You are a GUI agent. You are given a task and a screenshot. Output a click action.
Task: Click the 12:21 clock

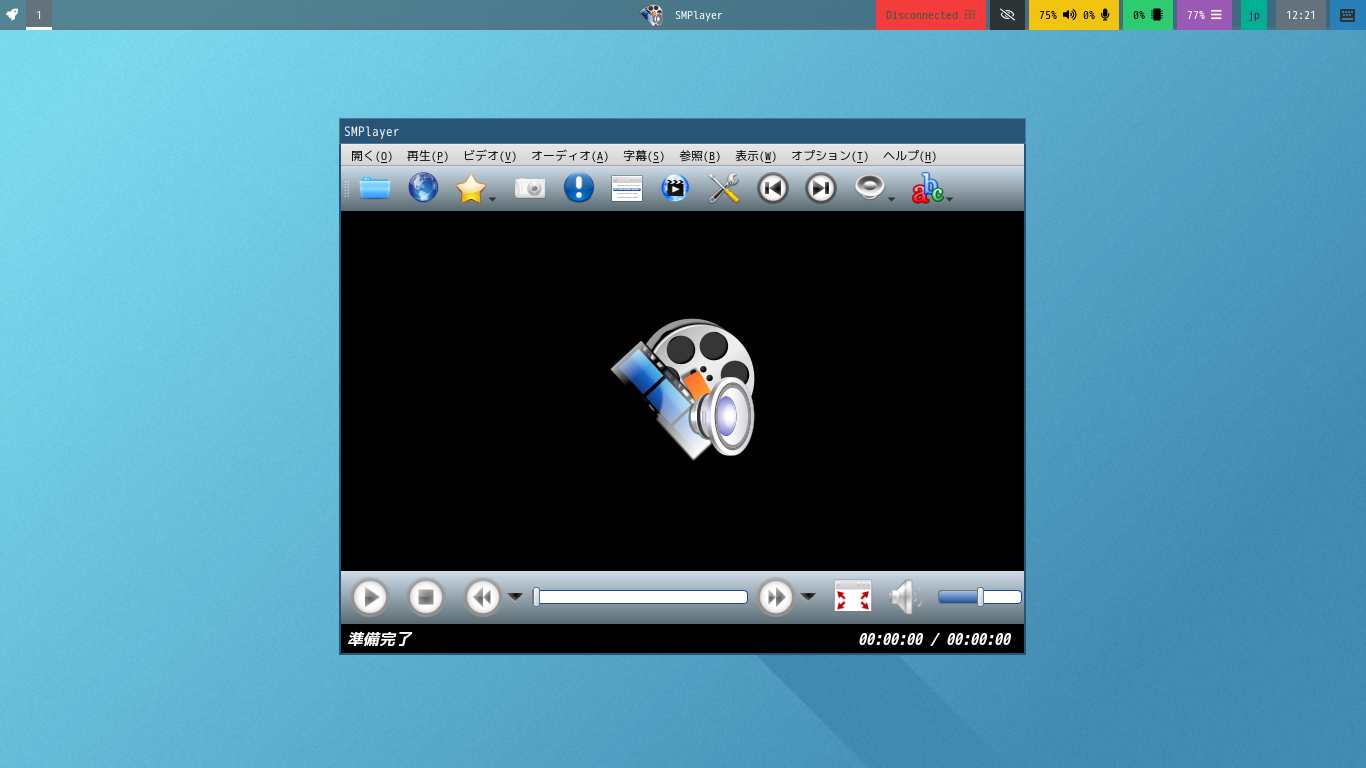click(1301, 15)
